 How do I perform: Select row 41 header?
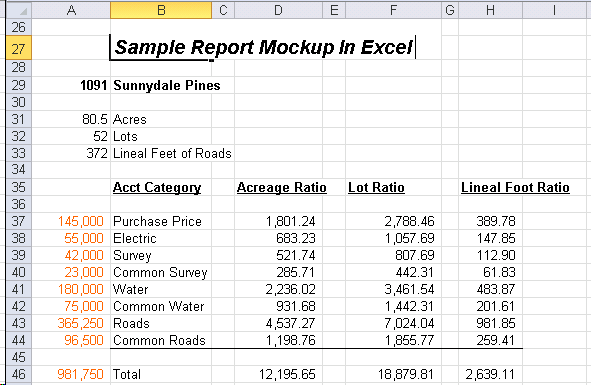19,290
